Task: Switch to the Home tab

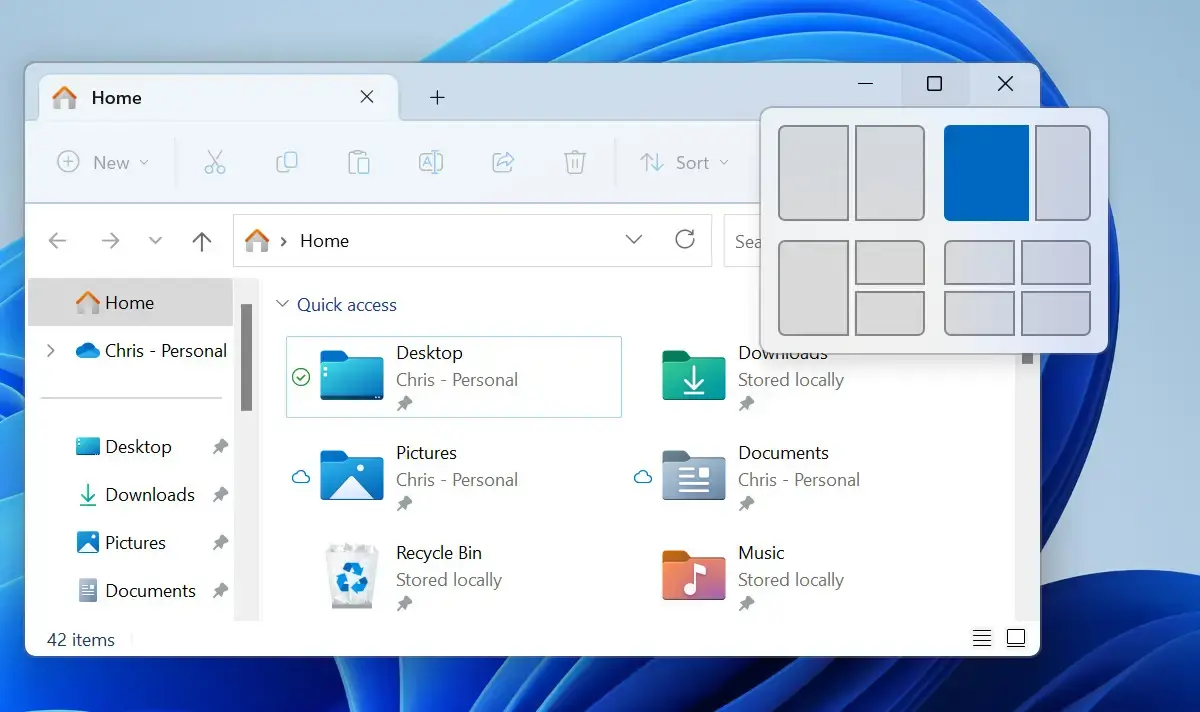Action: 117,97
